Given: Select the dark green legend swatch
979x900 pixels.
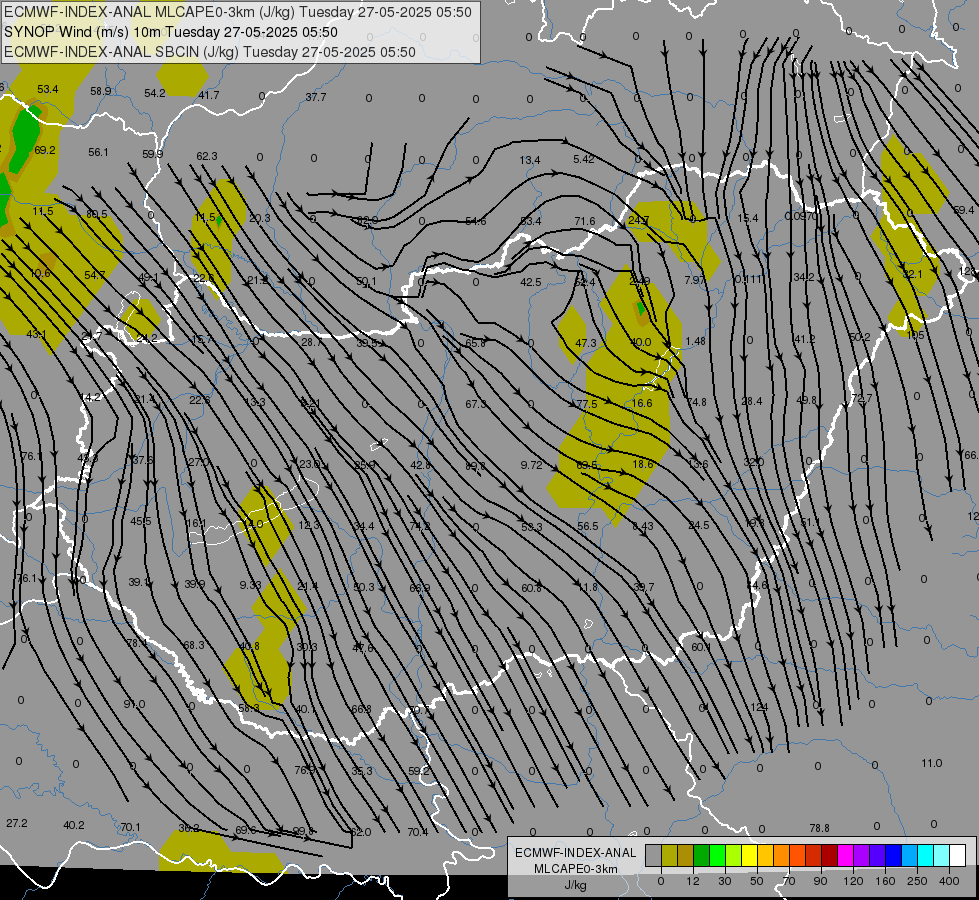Looking at the screenshot, I should pyautogui.click(x=702, y=855).
